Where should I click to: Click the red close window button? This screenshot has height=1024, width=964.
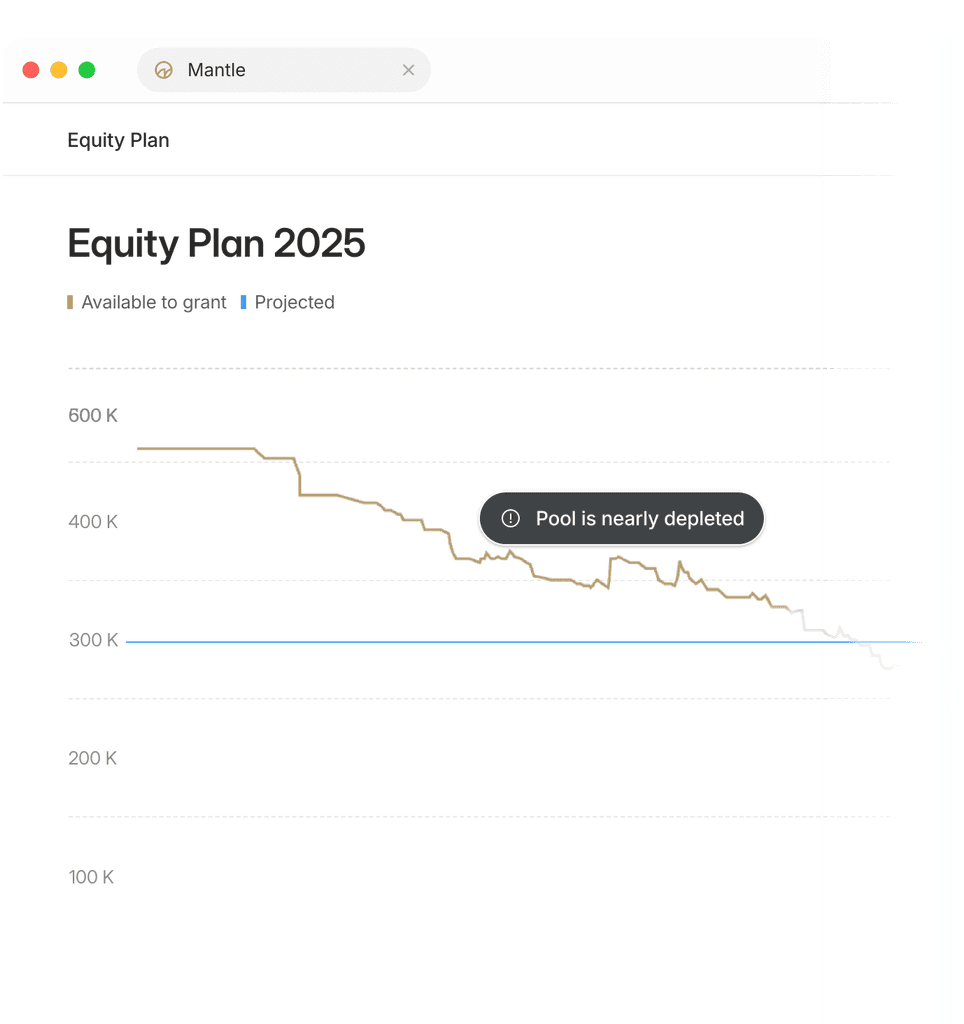31,70
